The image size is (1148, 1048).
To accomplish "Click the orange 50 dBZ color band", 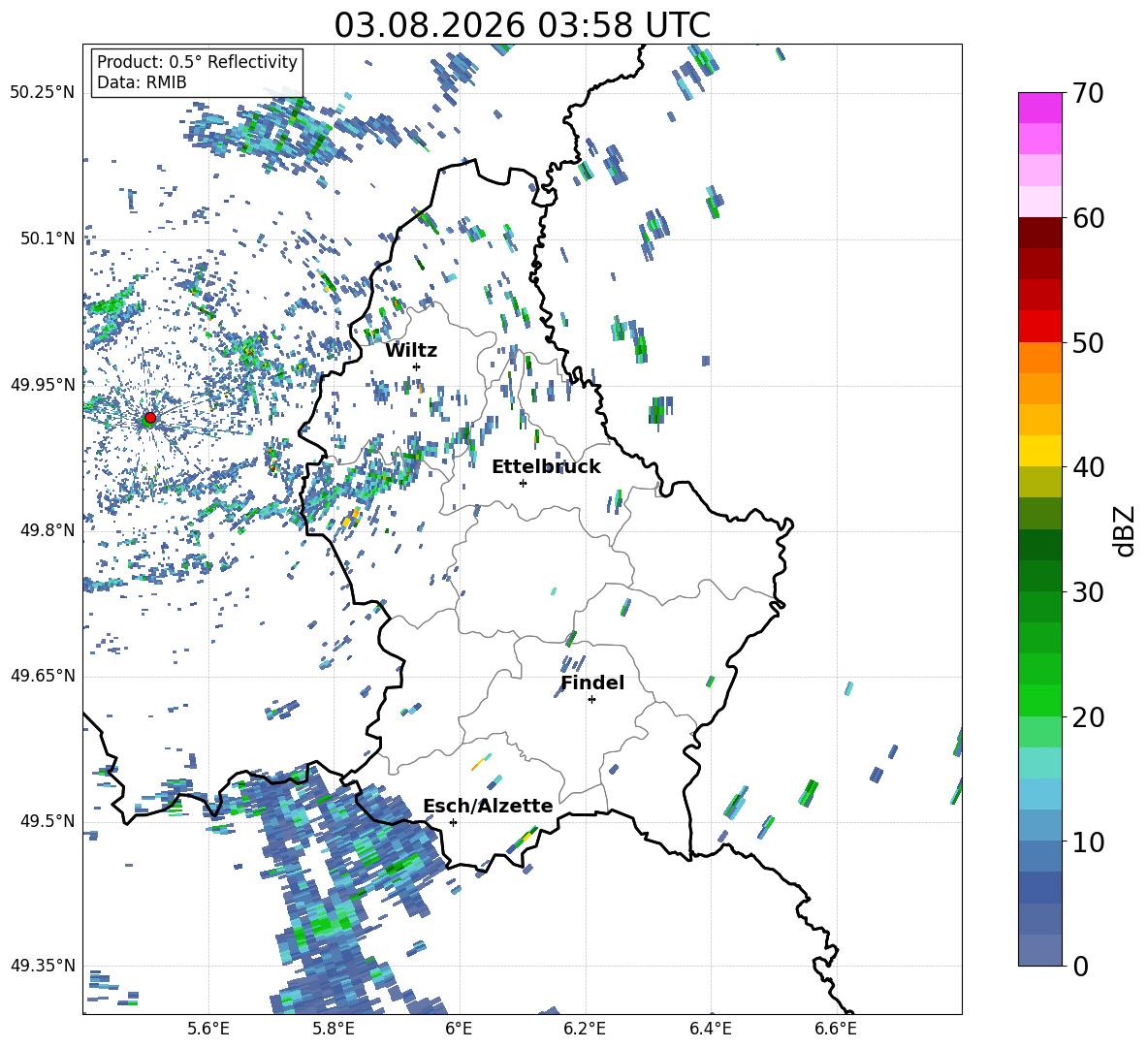I will (1039, 357).
